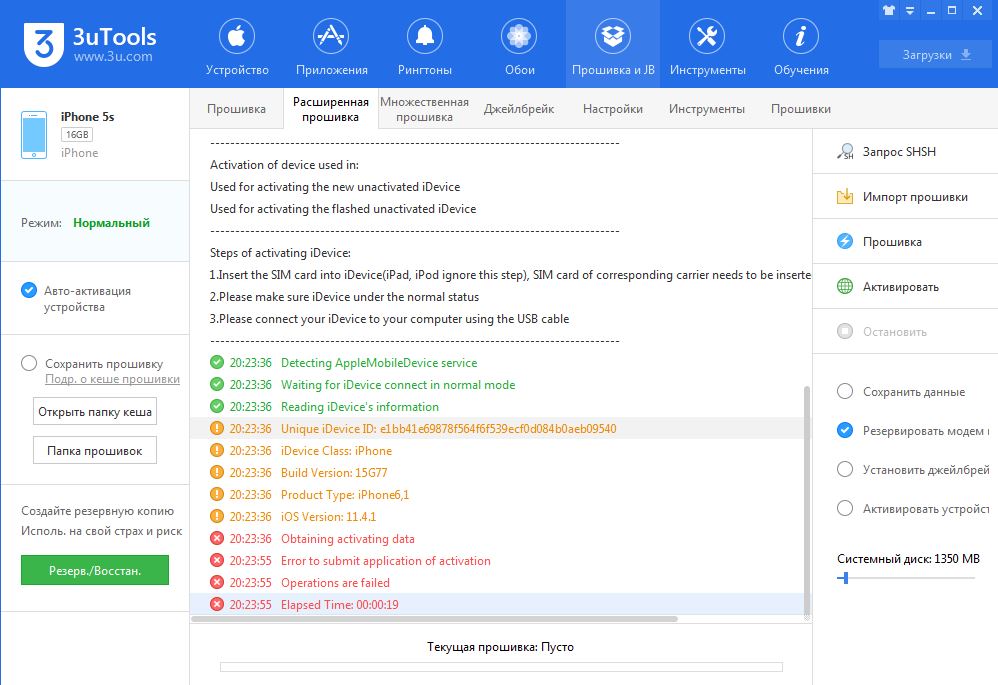Open the skin shirt icon in title bar

[x=889, y=10]
